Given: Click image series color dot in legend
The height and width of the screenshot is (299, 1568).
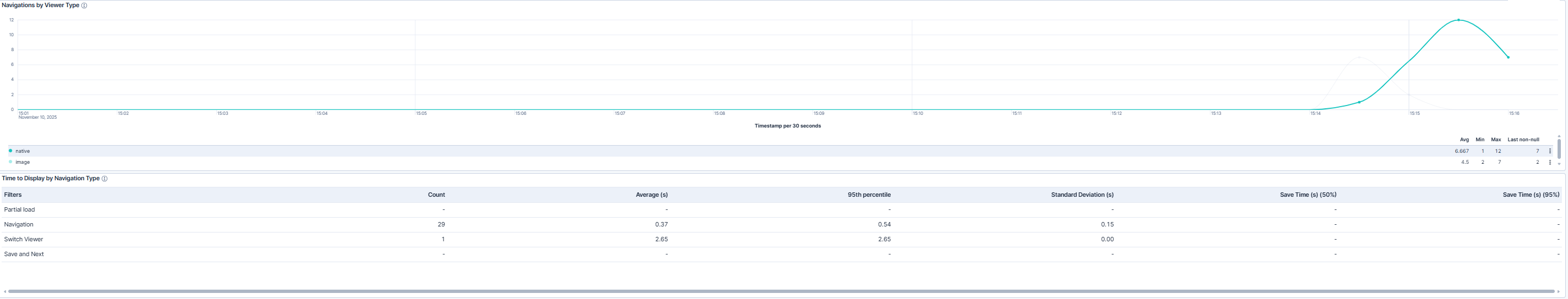Looking at the screenshot, I should [10, 162].
